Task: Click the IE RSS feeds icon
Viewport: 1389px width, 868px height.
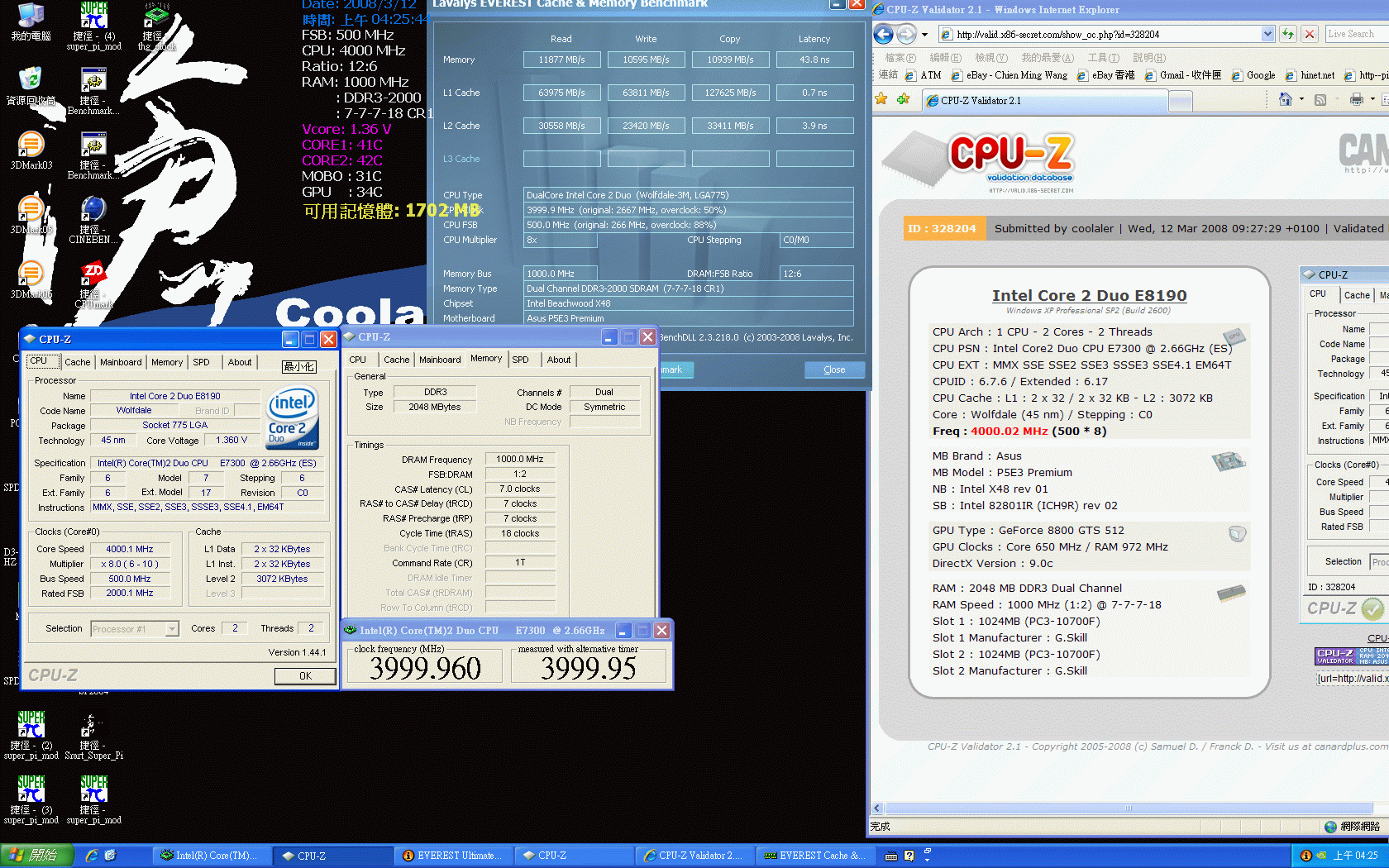Action: [x=1320, y=99]
